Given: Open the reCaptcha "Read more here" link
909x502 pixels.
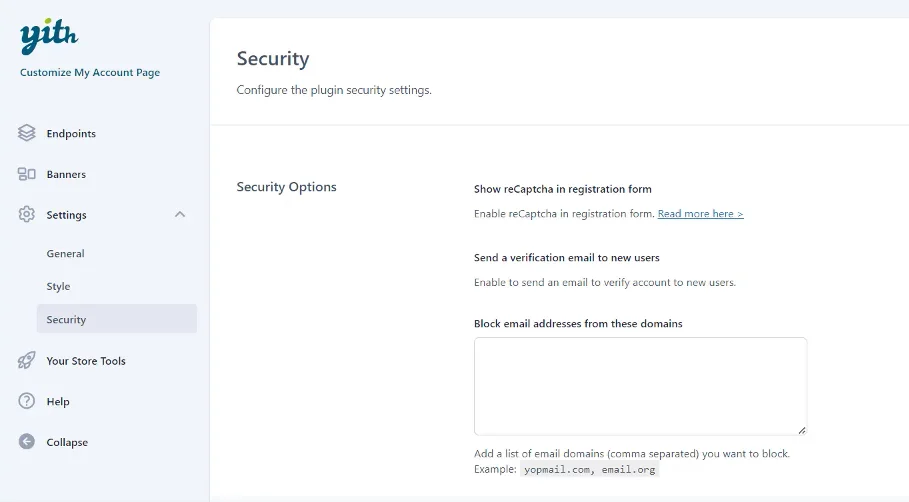Looking at the screenshot, I should coord(700,214).
